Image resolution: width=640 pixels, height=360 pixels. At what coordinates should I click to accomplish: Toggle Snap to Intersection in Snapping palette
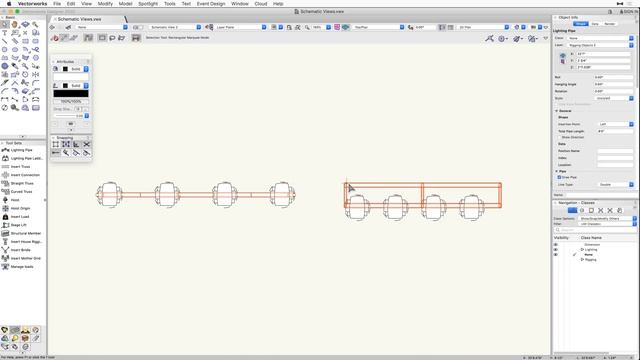point(87,144)
